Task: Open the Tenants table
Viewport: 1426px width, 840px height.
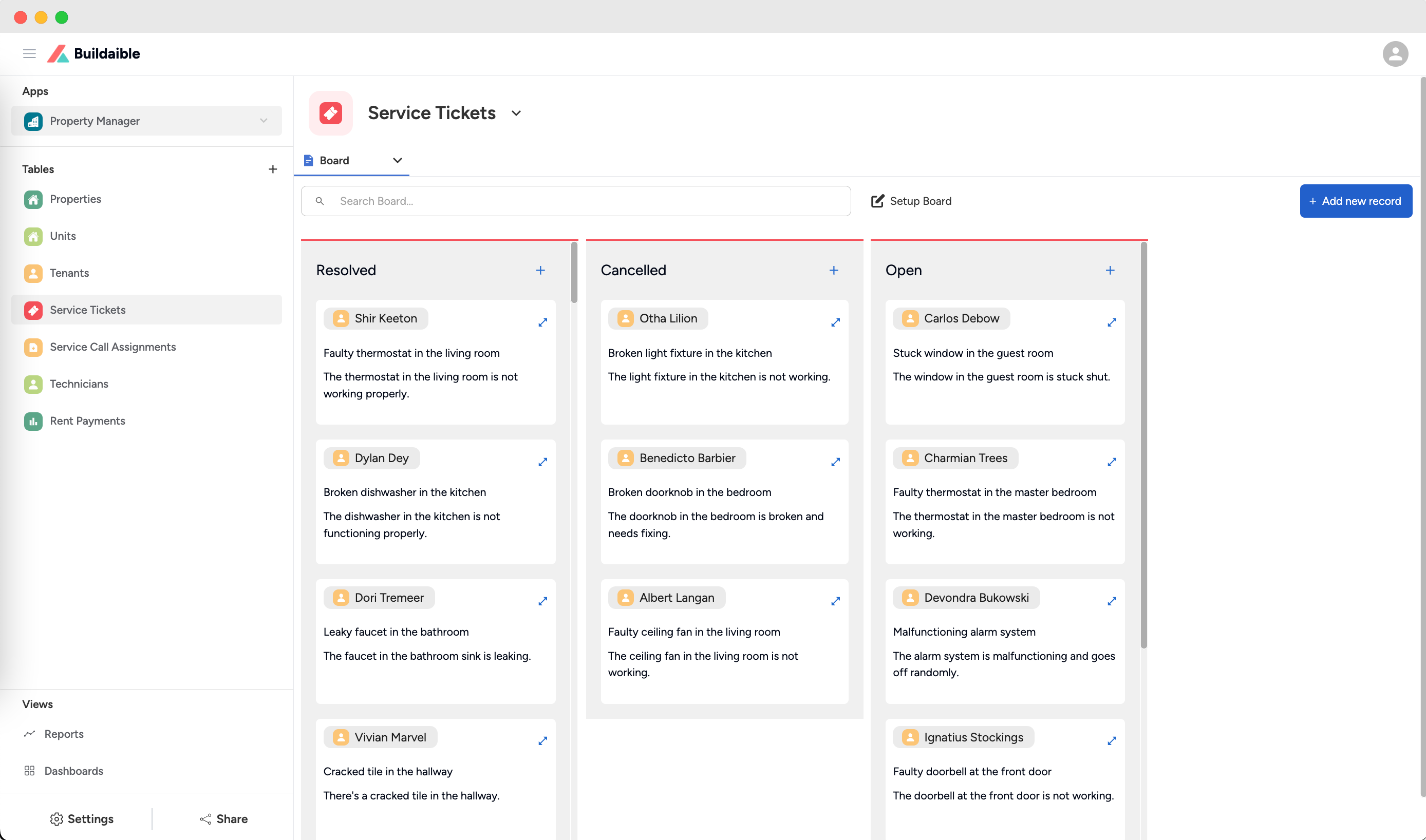Action: tap(147, 273)
